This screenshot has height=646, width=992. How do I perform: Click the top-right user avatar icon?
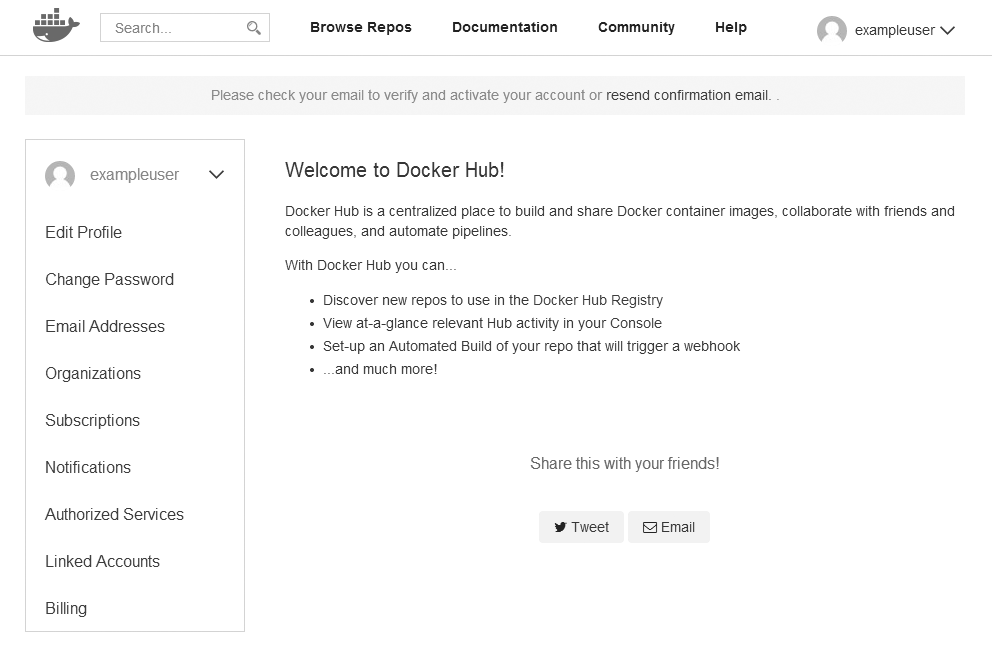[831, 30]
